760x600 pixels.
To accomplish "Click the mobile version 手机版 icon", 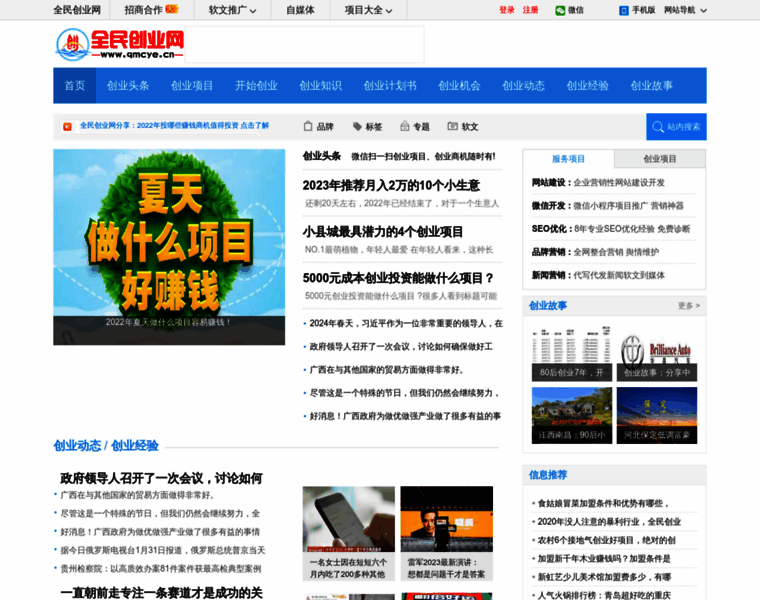I will (624, 10).
